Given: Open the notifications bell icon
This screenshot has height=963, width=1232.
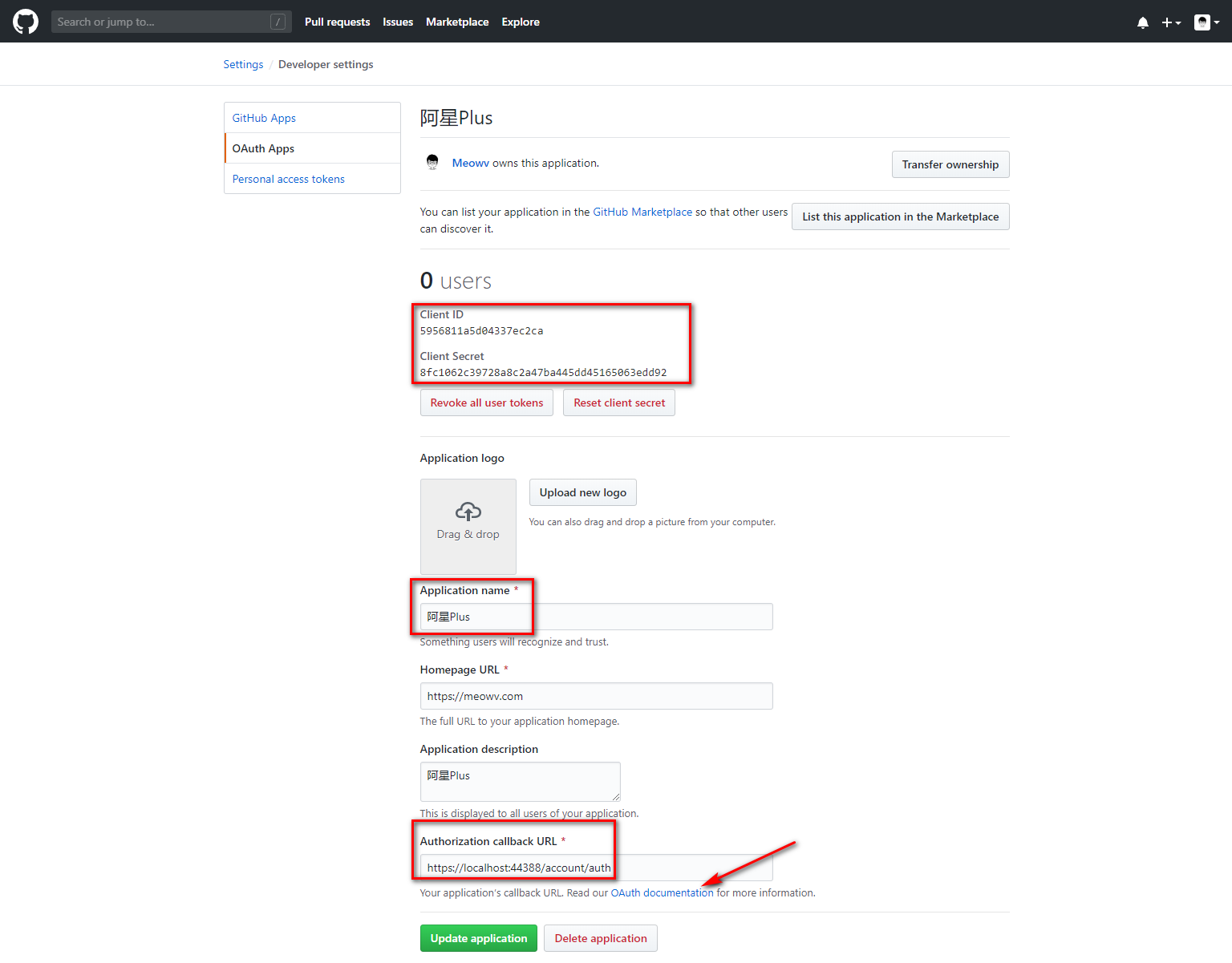Looking at the screenshot, I should [1143, 22].
